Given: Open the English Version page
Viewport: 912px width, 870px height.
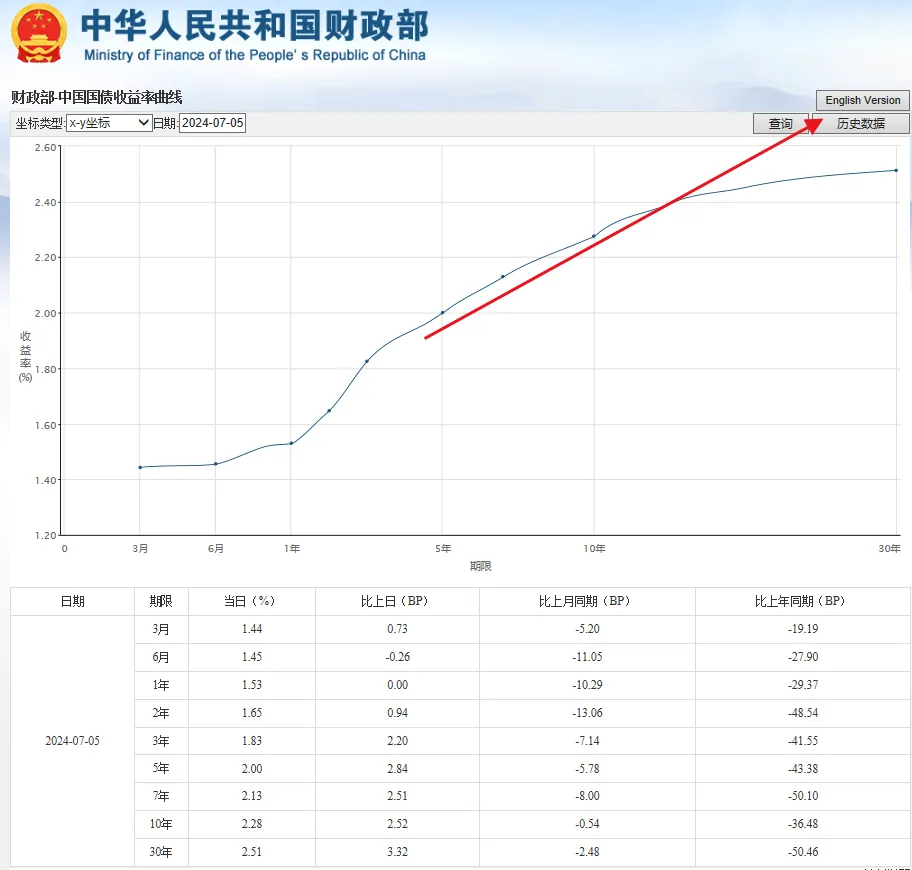Looking at the screenshot, I should (x=862, y=100).
